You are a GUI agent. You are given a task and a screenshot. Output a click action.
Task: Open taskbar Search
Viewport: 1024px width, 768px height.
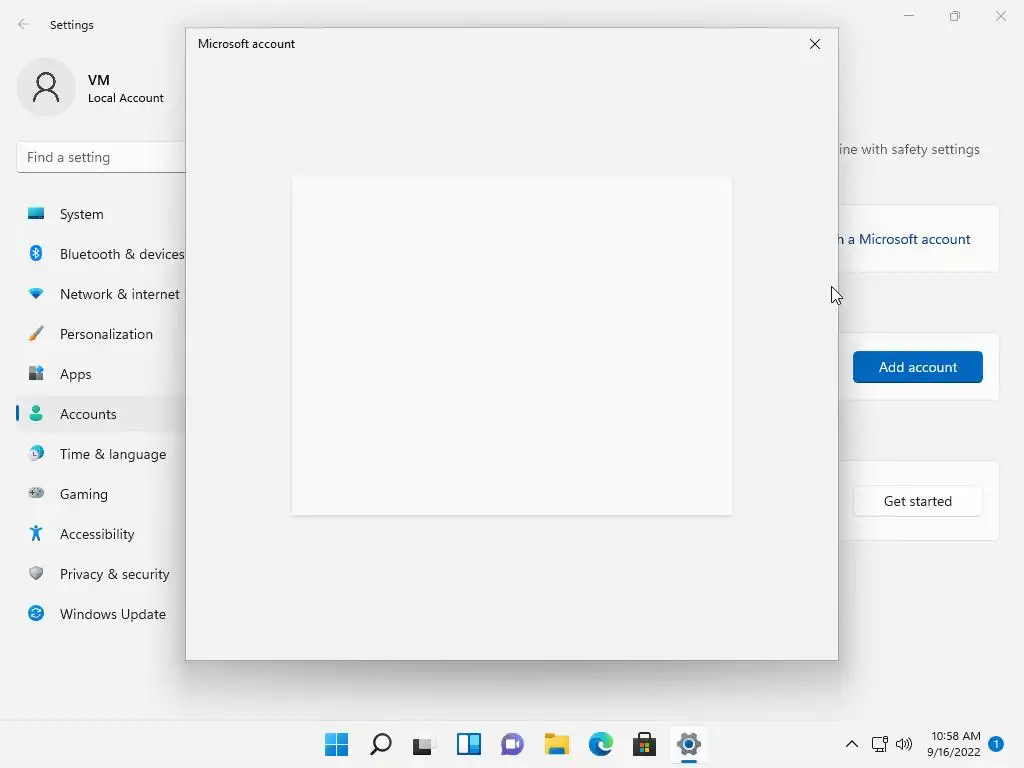pos(381,744)
